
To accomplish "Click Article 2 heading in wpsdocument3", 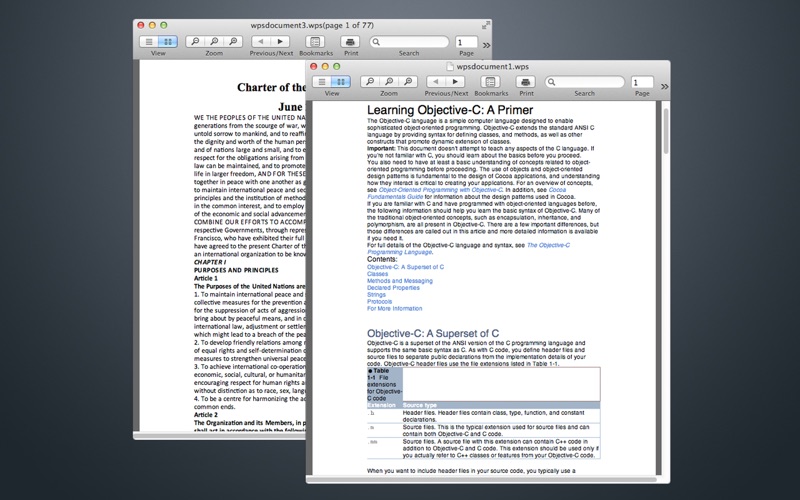I will (x=206, y=415).
